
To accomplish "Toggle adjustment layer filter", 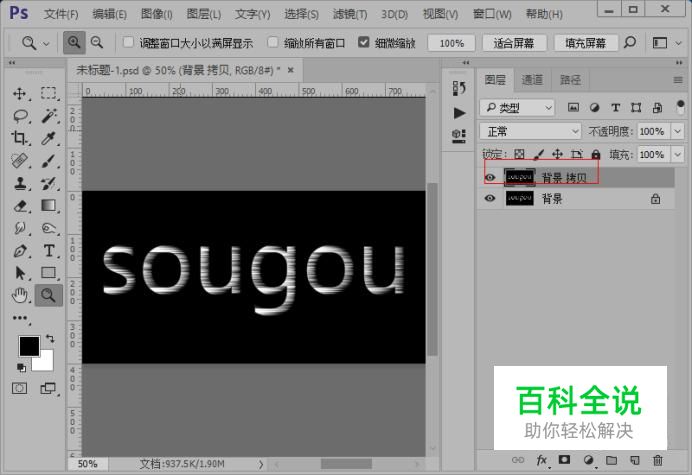I will point(594,107).
